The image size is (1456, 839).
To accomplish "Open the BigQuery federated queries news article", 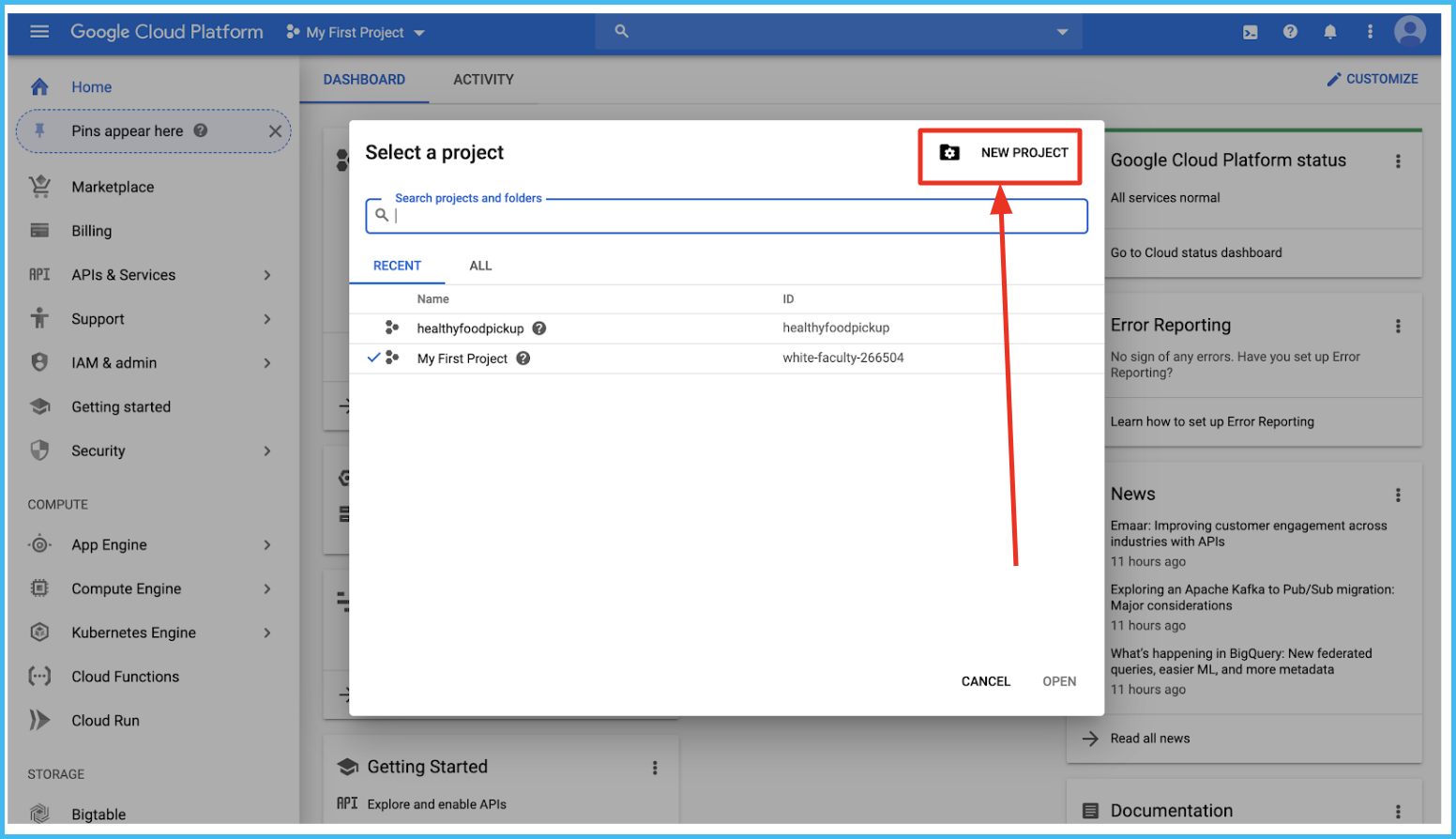I will pos(1241,662).
